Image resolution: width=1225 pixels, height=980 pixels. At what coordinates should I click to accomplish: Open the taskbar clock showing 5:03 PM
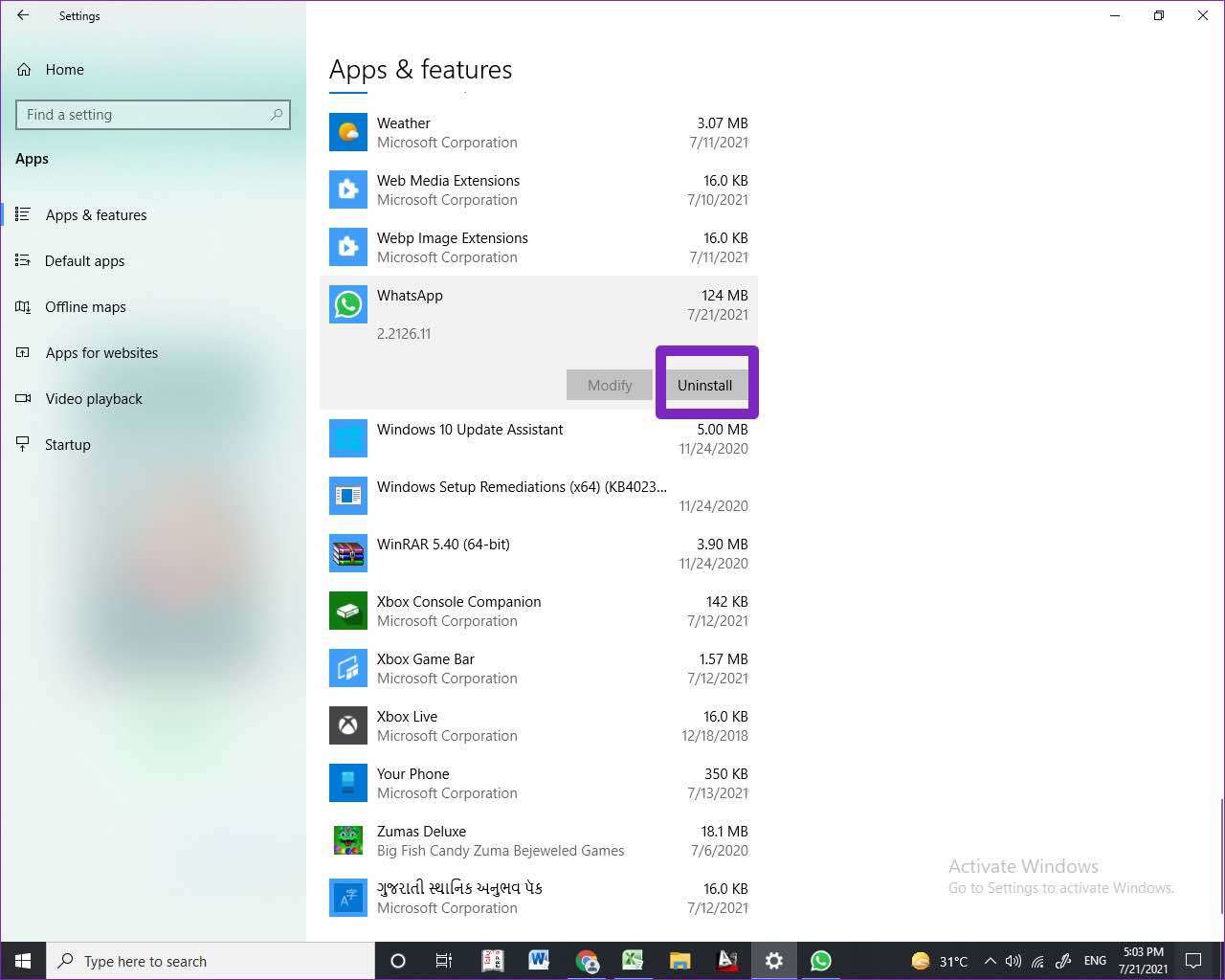point(1143,961)
